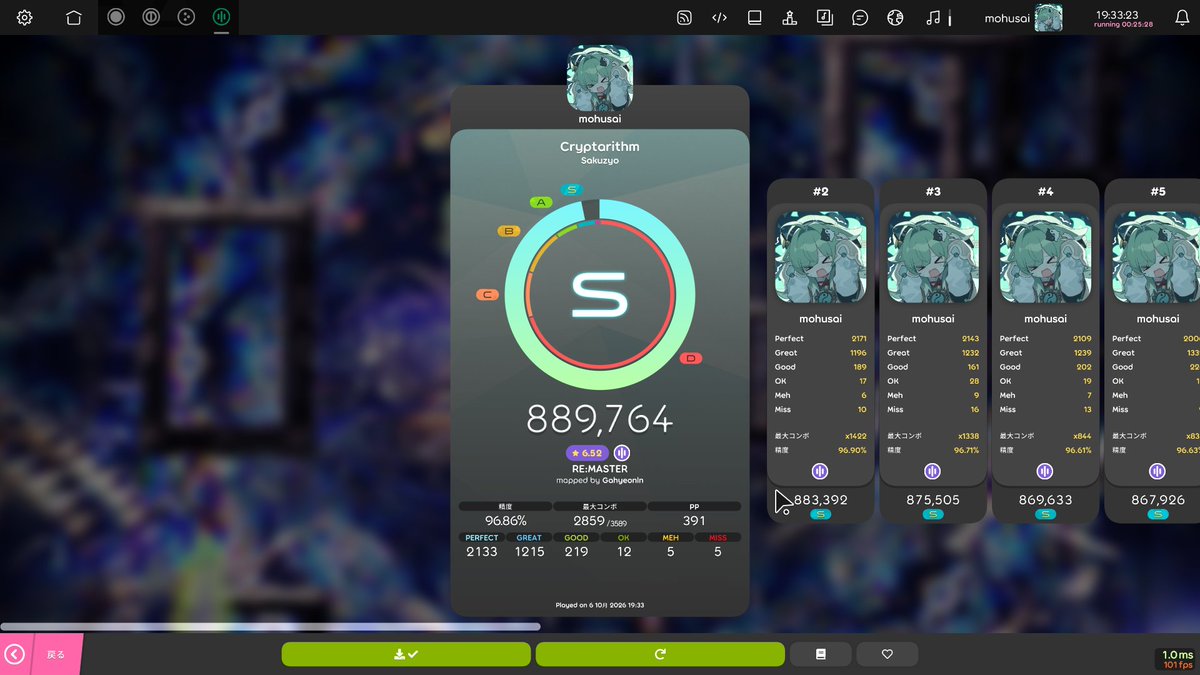The image size is (1200, 675).
Task: Click the total score 889,764
Action: pyautogui.click(x=600, y=420)
